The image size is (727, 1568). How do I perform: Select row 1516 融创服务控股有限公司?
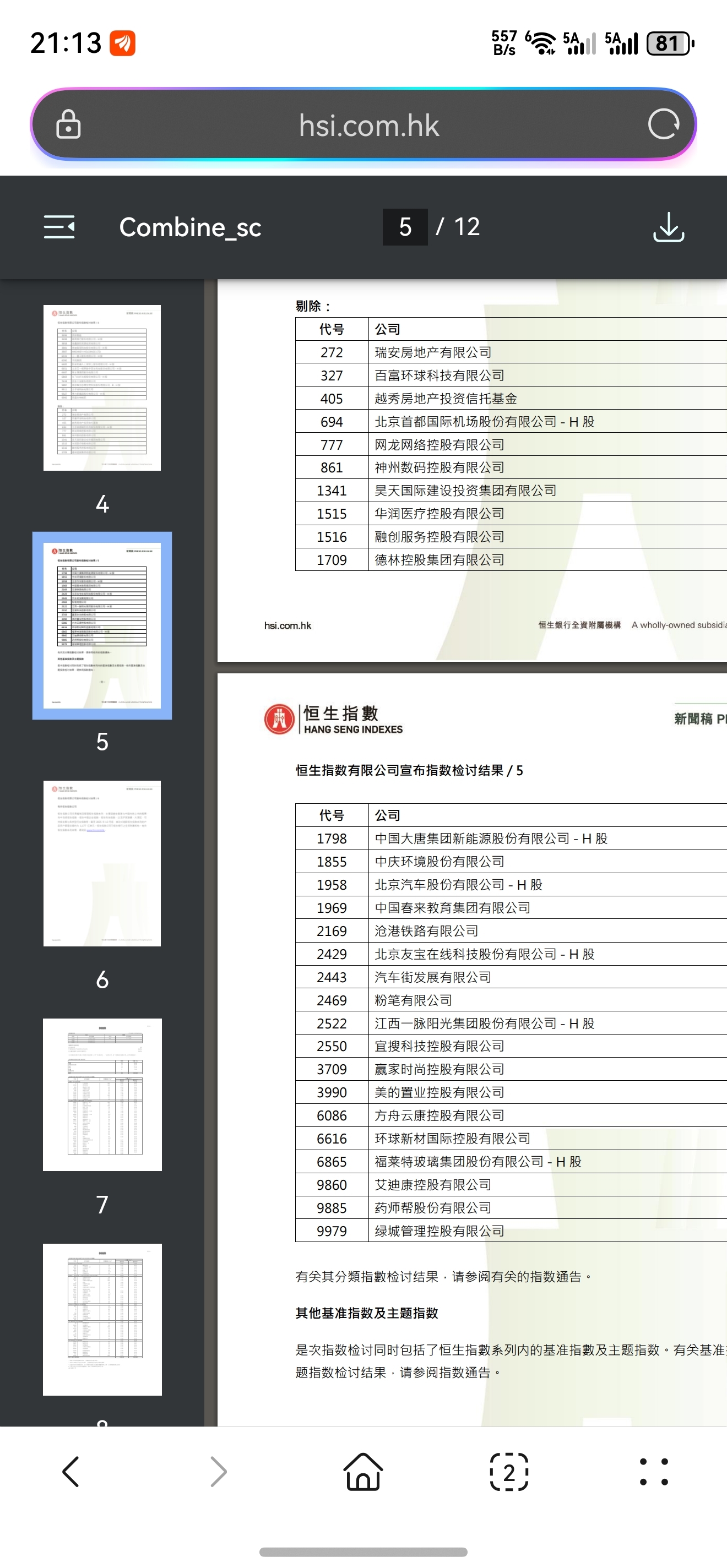pyautogui.click(x=511, y=537)
